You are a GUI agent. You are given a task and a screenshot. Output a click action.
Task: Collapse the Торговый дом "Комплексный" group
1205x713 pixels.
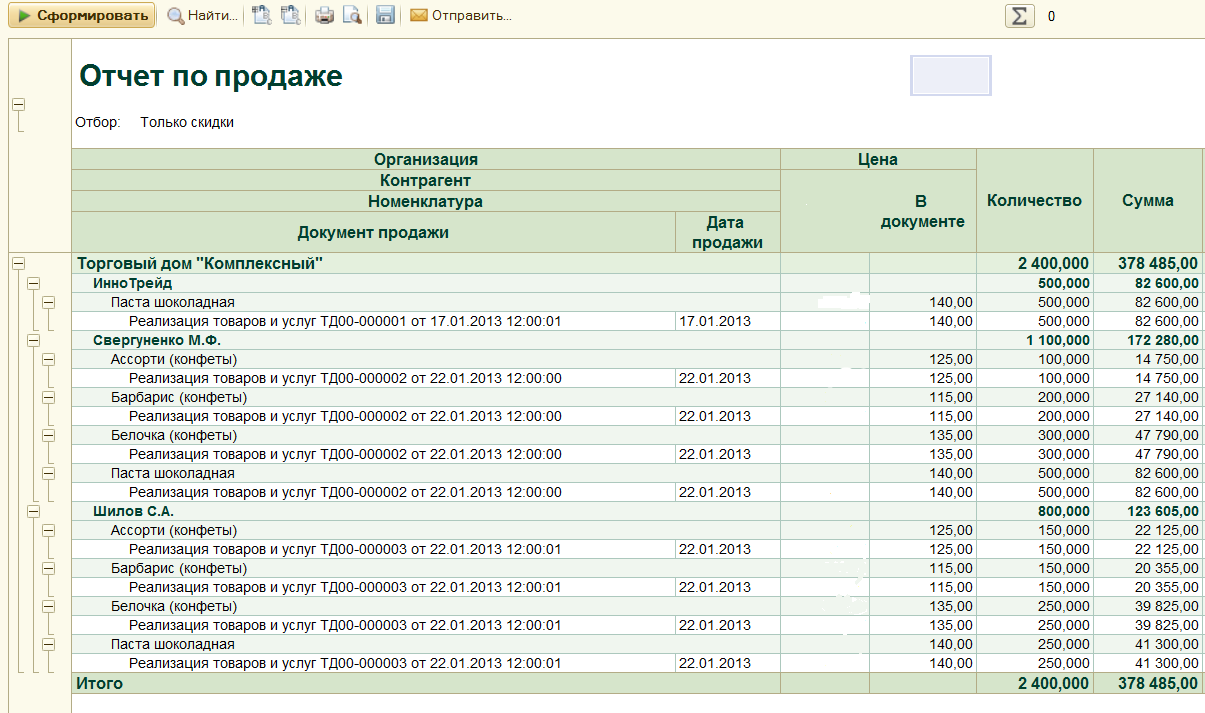(18, 263)
